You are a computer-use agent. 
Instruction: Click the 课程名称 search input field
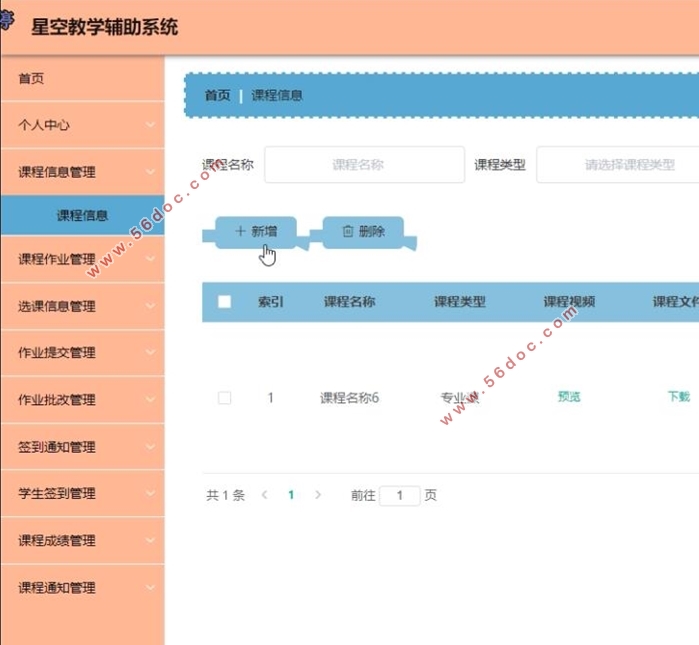(x=364, y=165)
